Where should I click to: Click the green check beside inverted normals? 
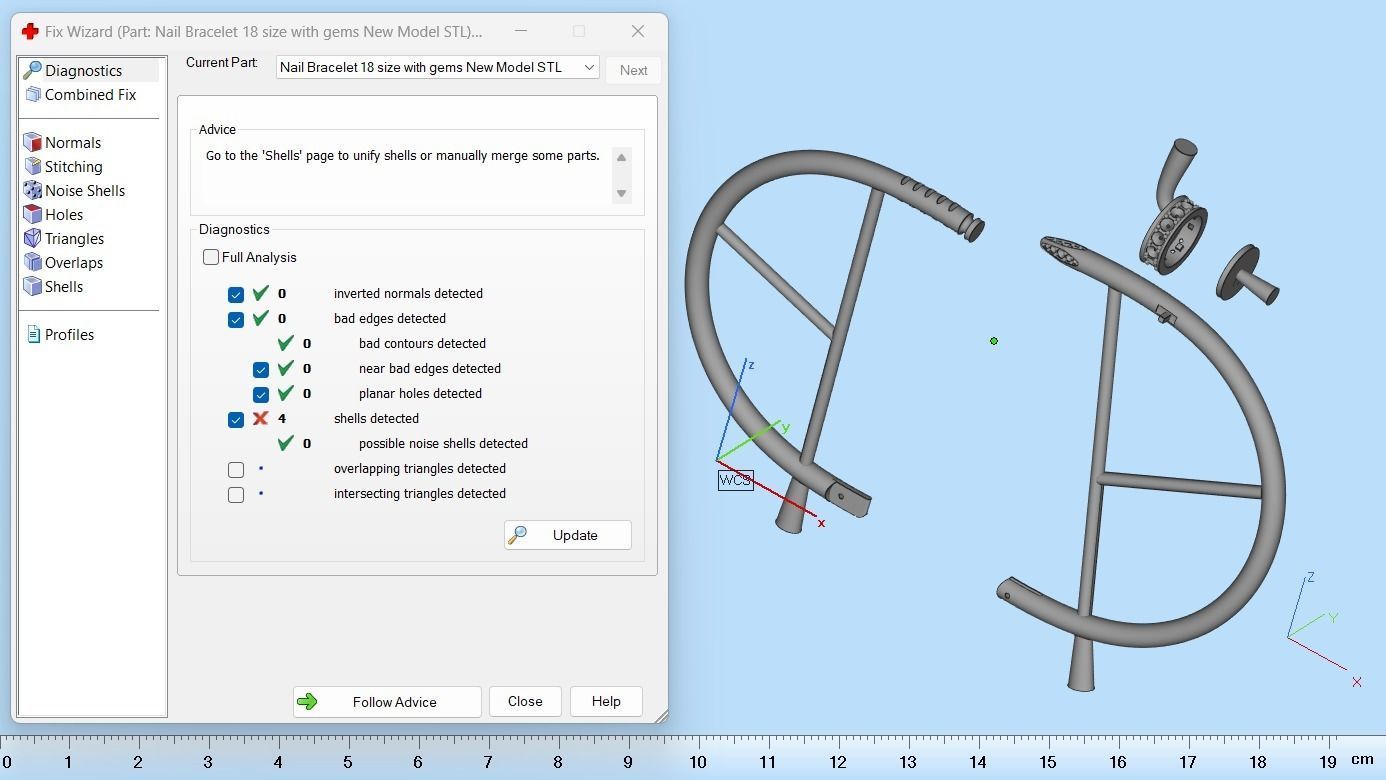click(260, 293)
